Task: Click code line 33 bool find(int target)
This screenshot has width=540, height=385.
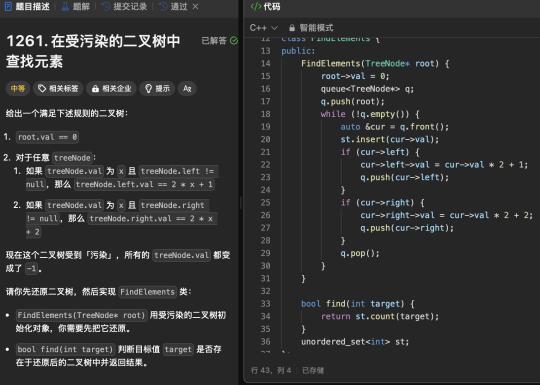Action: point(358,304)
